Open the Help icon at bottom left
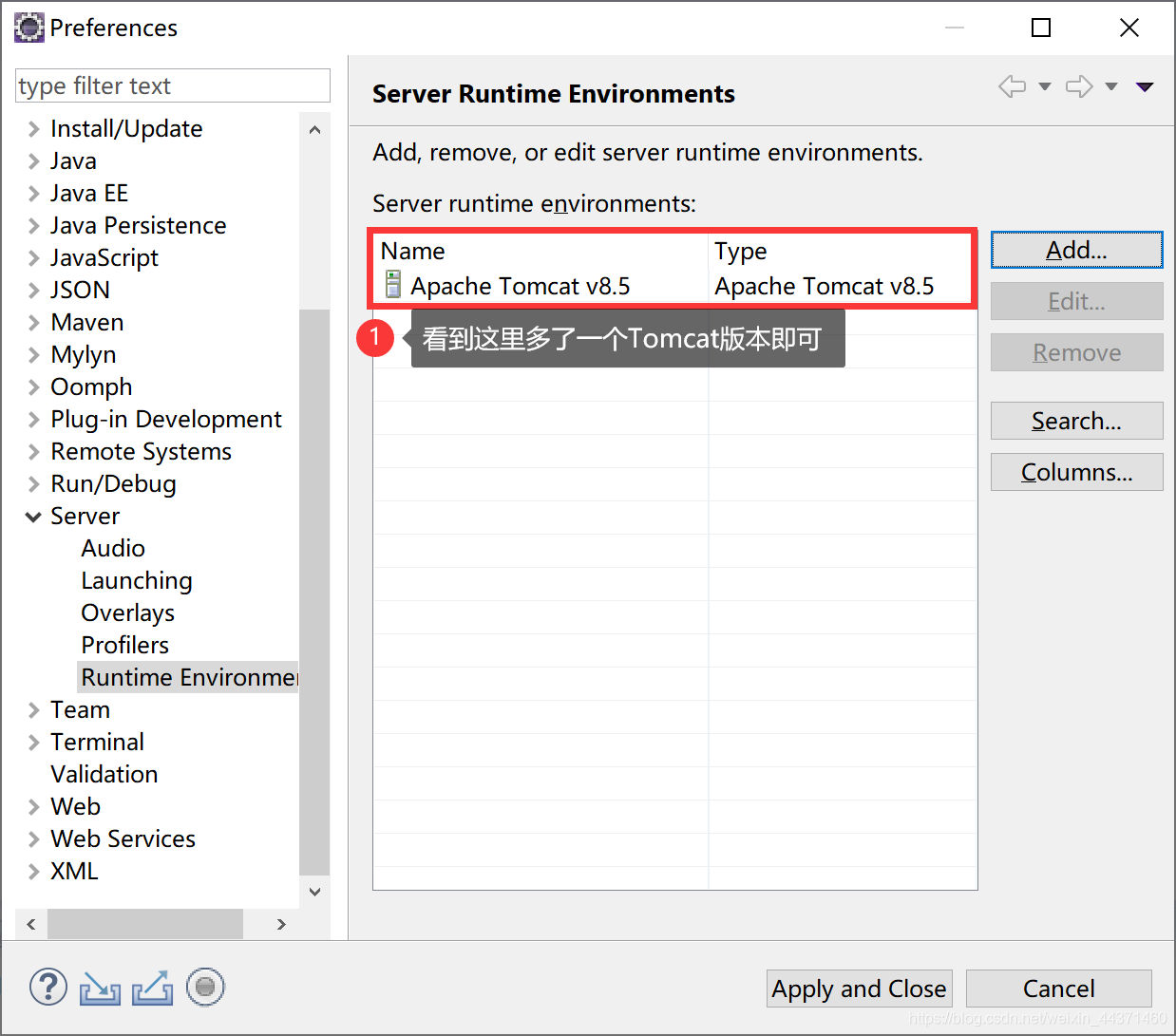 (x=48, y=988)
